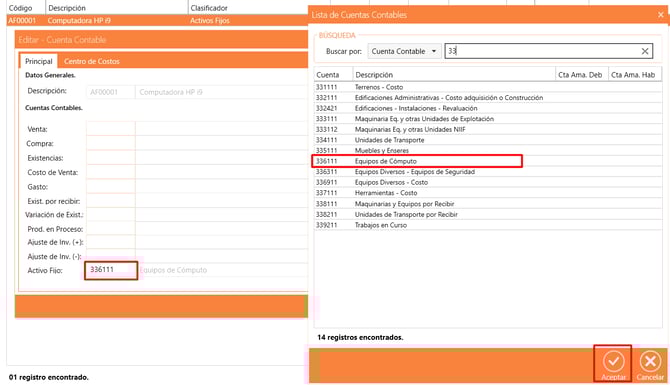Select account 336111 Equipos de Cómputo row
The width and height of the screenshot is (670, 385).
point(488,161)
